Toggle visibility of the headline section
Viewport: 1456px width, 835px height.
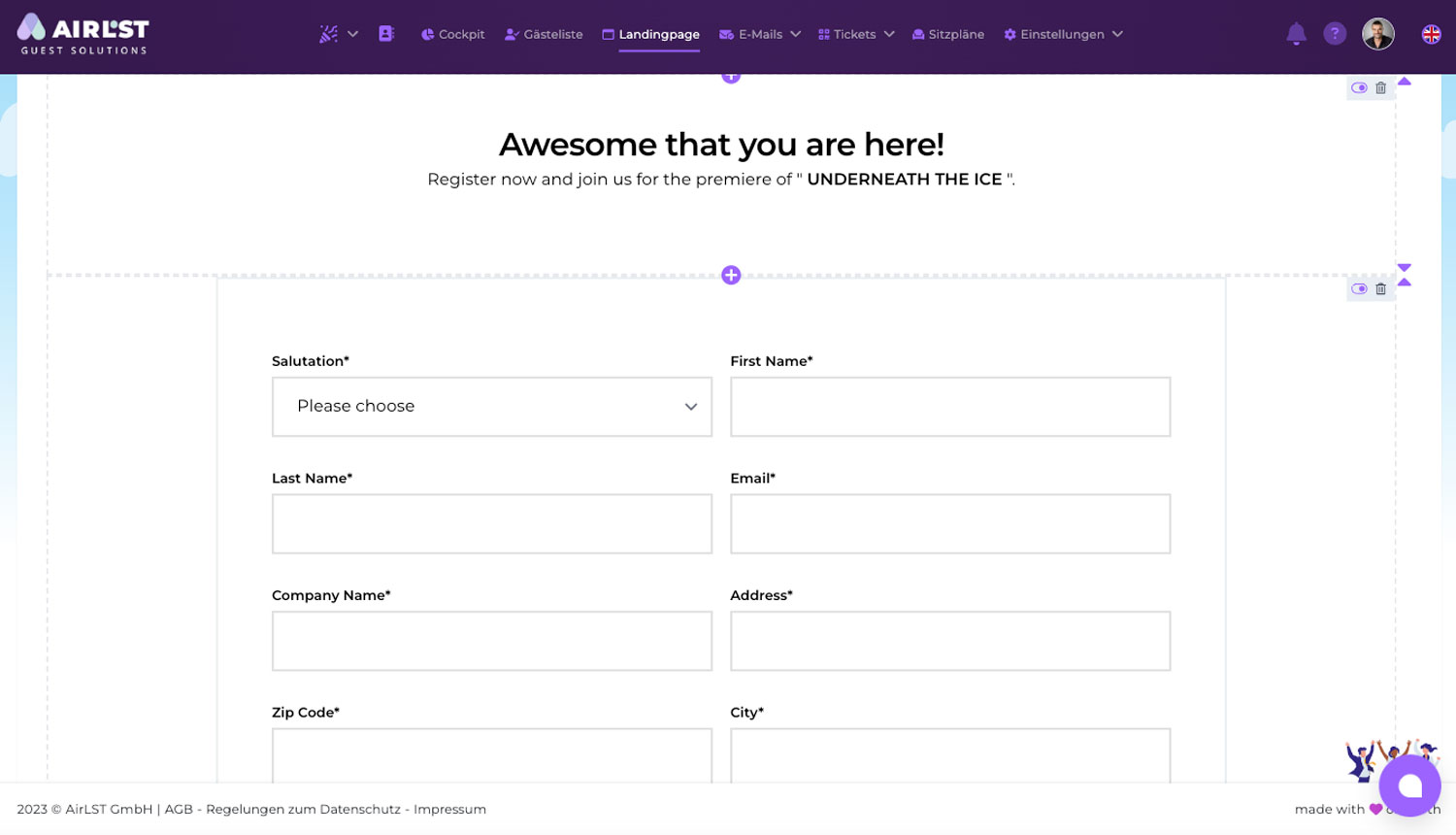(1359, 88)
